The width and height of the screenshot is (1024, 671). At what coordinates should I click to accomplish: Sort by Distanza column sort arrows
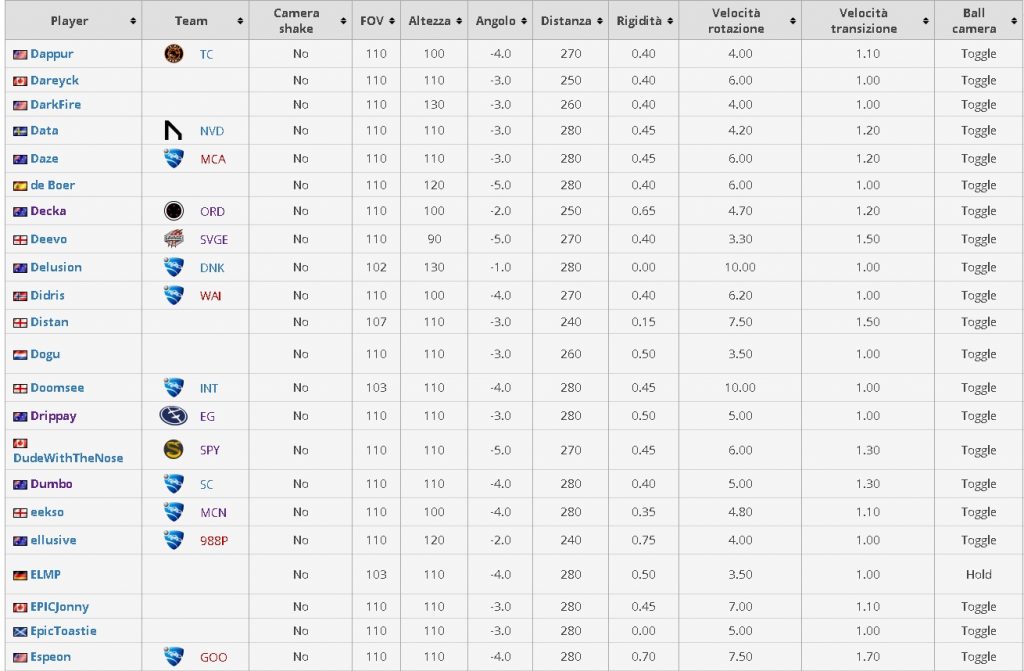[x=600, y=21]
